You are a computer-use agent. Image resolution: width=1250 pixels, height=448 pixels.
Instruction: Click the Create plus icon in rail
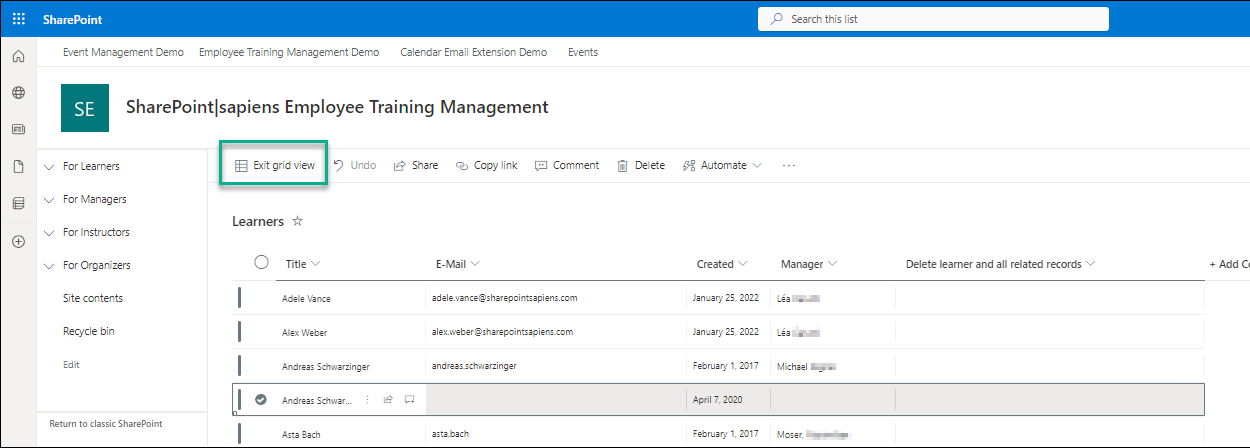pyautogui.click(x=18, y=241)
